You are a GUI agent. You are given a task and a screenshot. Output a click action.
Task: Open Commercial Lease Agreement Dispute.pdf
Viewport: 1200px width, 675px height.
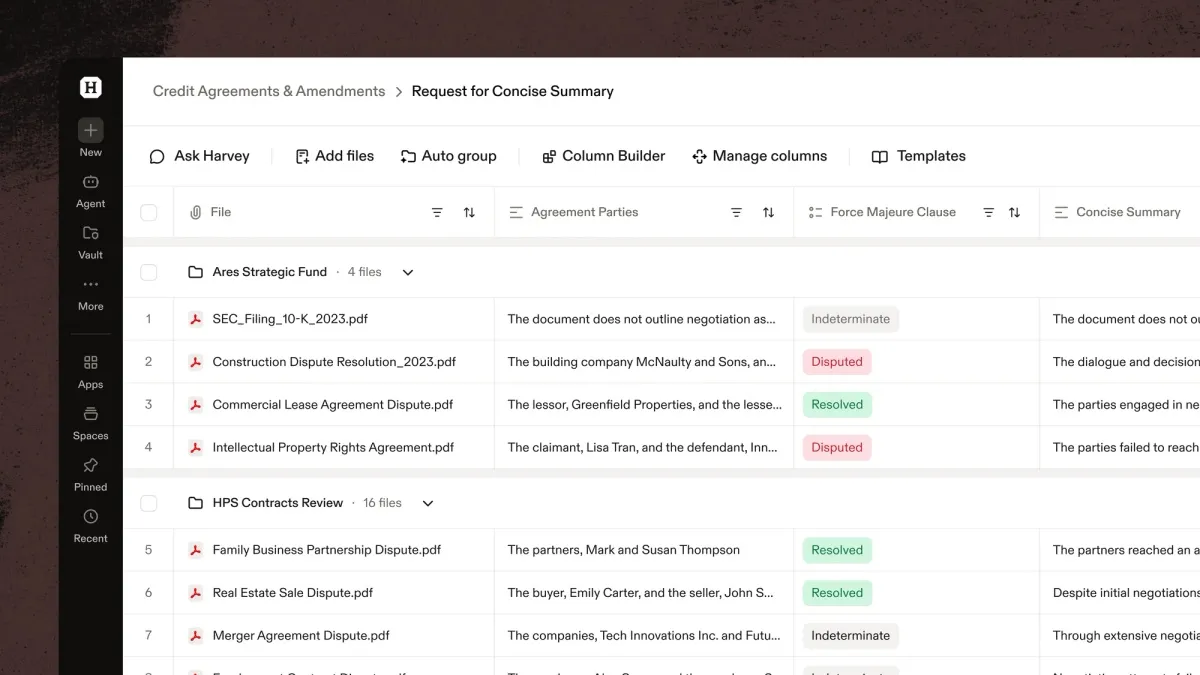(333, 405)
